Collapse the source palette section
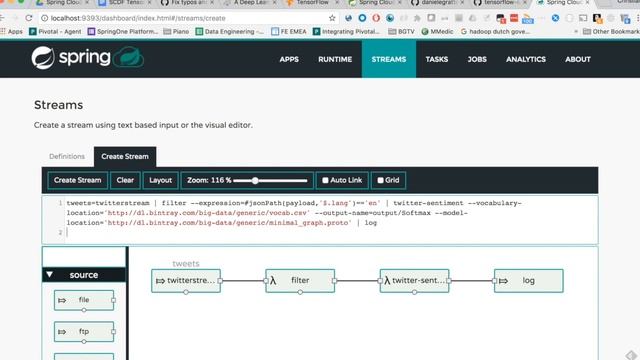Screen dimensions: 640x360 pyautogui.click(x=49, y=275)
